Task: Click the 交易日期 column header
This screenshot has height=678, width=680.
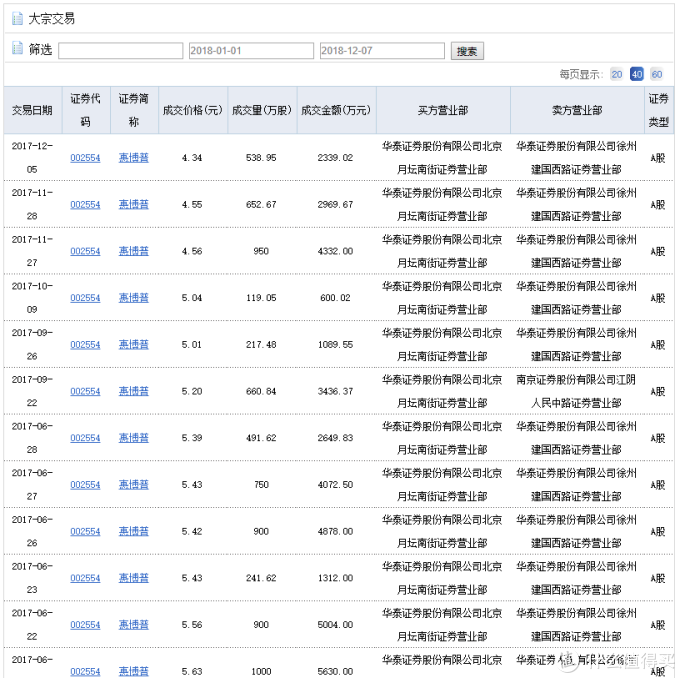Action: [x=32, y=110]
